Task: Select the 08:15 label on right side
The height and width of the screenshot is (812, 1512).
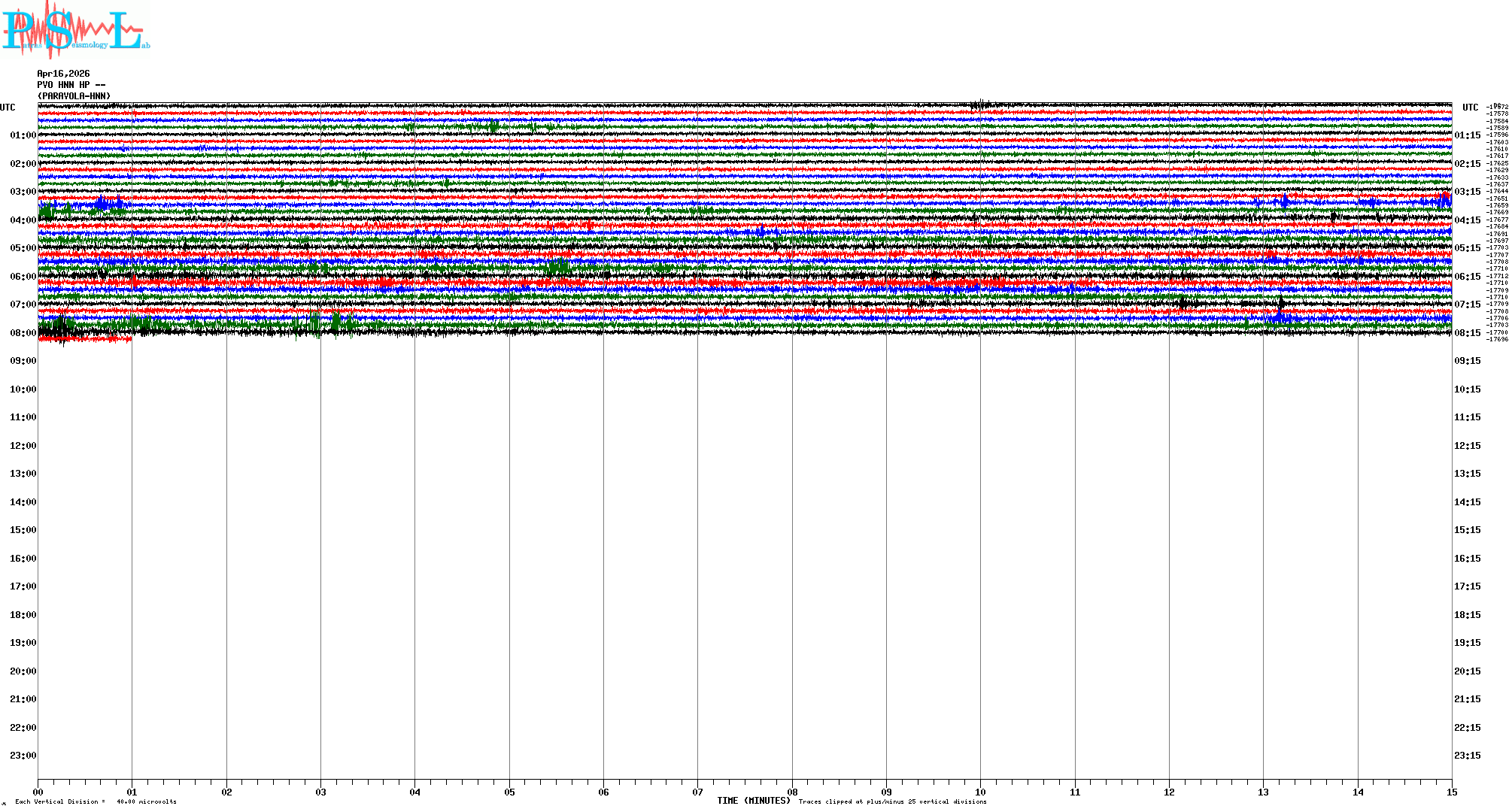Action: coord(1467,333)
